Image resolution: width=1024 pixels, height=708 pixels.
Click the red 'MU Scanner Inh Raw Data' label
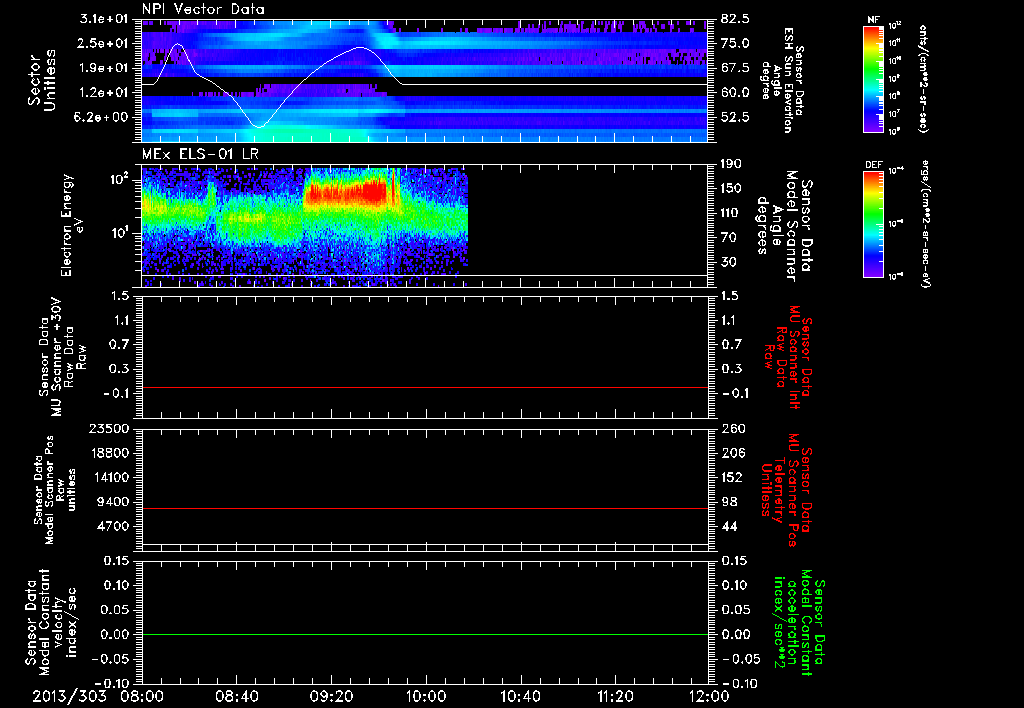click(x=788, y=358)
